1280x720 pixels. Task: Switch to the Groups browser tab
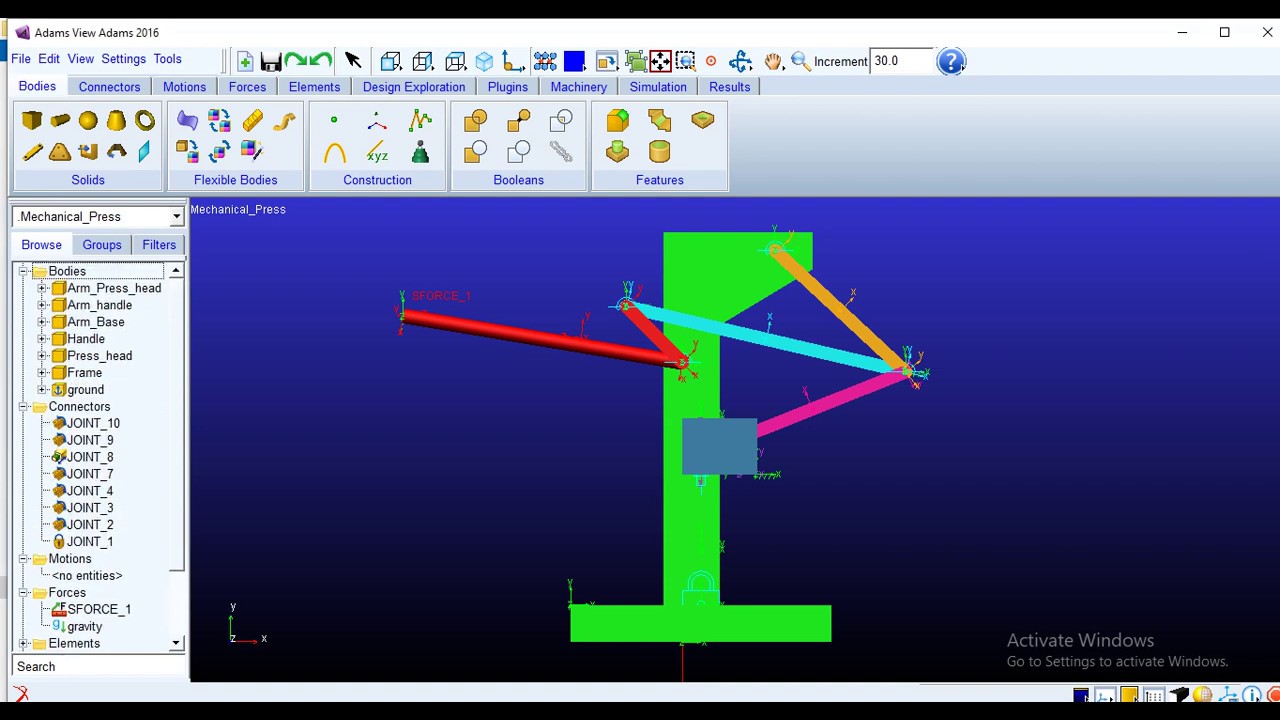102,245
